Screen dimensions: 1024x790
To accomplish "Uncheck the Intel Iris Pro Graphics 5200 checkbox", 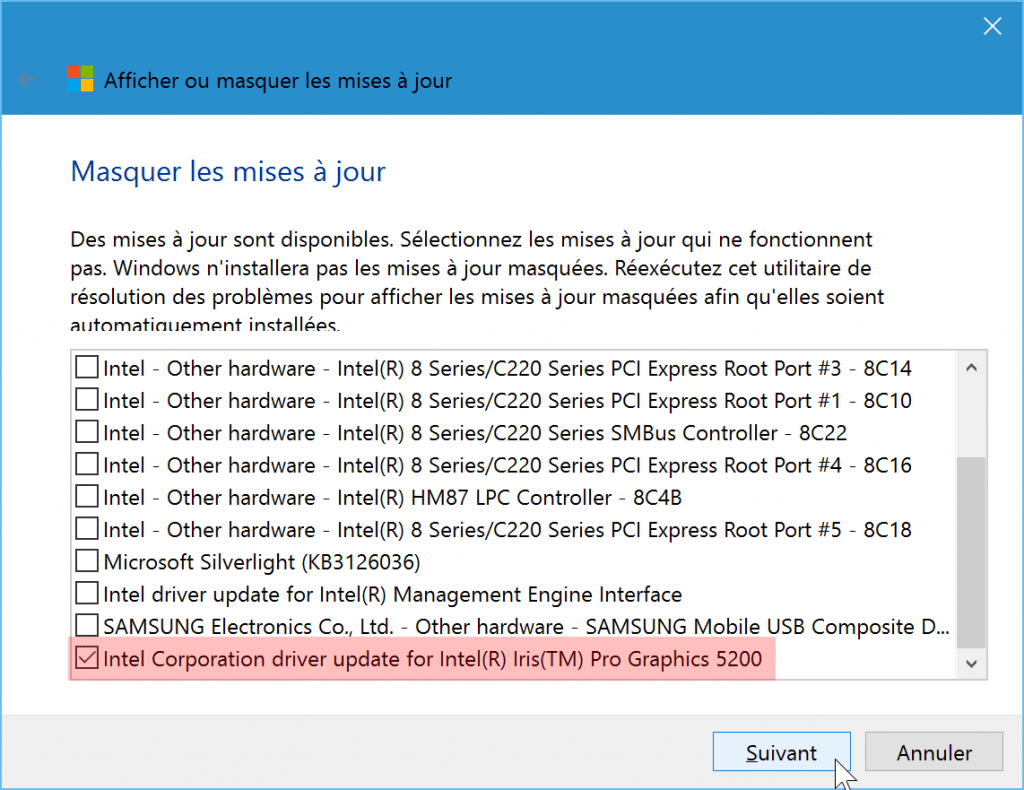I will coord(87,658).
